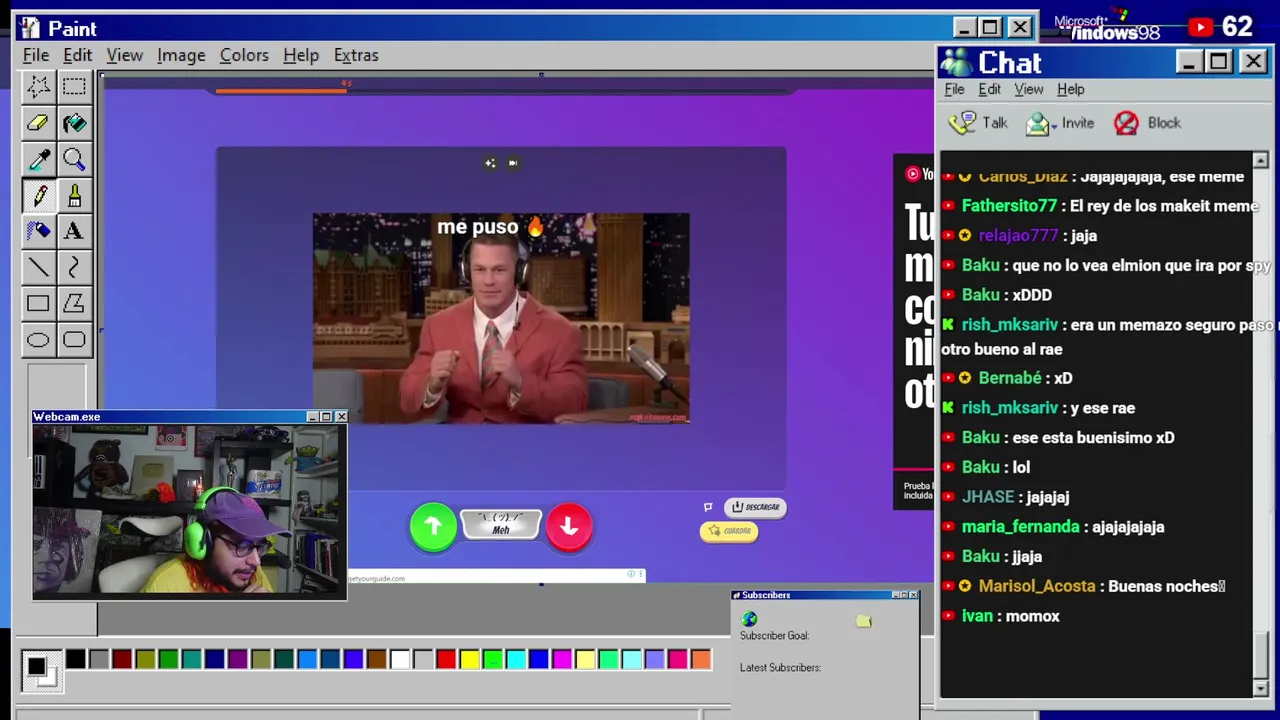Image resolution: width=1280 pixels, height=720 pixels.
Task: Click username Marisol_Acosta in chat
Action: click(x=1037, y=586)
